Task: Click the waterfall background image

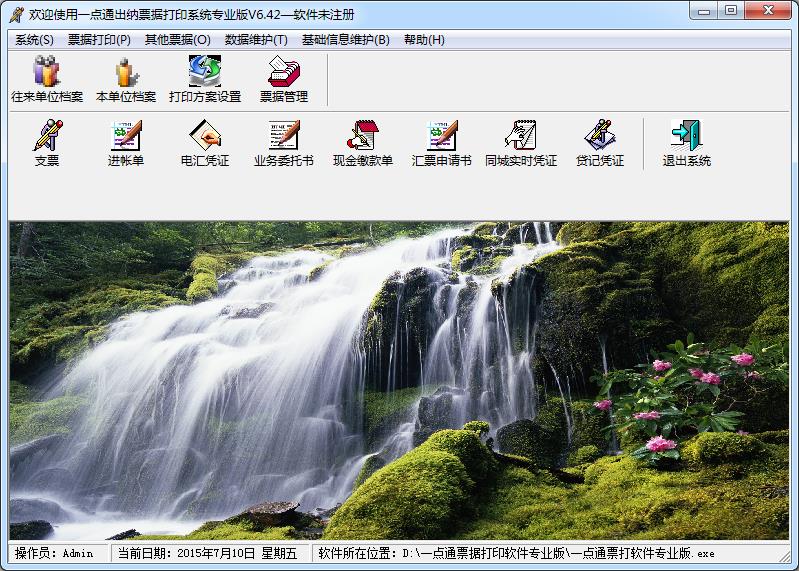Action: (x=399, y=380)
